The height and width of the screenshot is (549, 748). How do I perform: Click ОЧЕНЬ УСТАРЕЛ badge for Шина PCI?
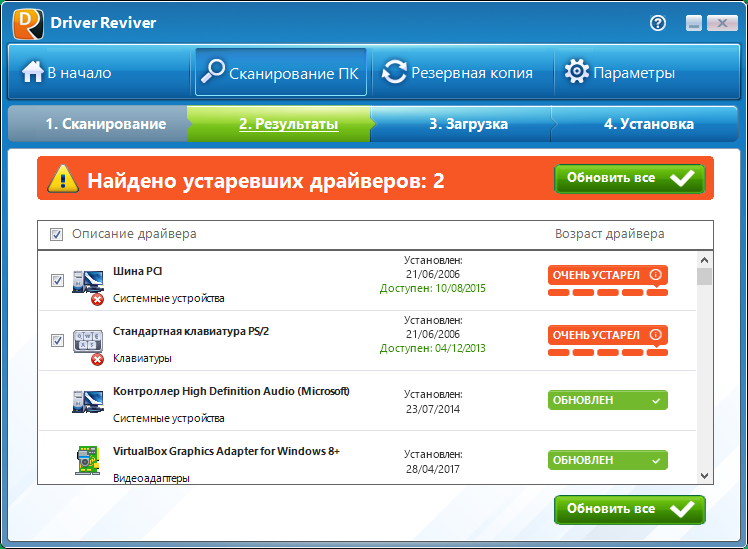click(607, 275)
